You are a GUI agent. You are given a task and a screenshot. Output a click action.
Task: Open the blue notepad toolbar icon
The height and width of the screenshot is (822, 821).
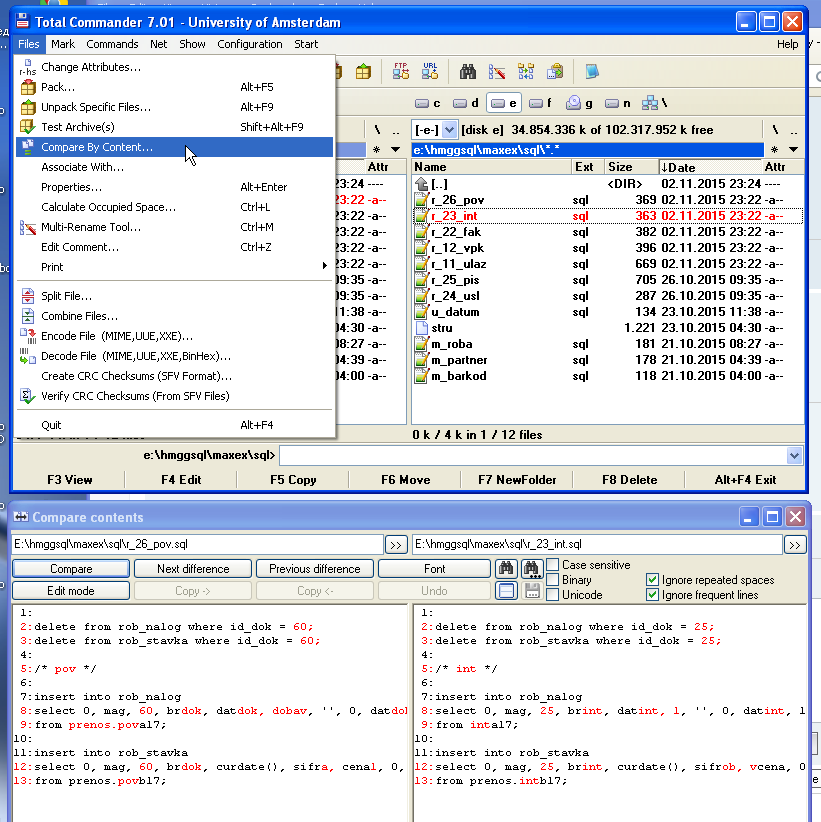(x=592, y=71)
